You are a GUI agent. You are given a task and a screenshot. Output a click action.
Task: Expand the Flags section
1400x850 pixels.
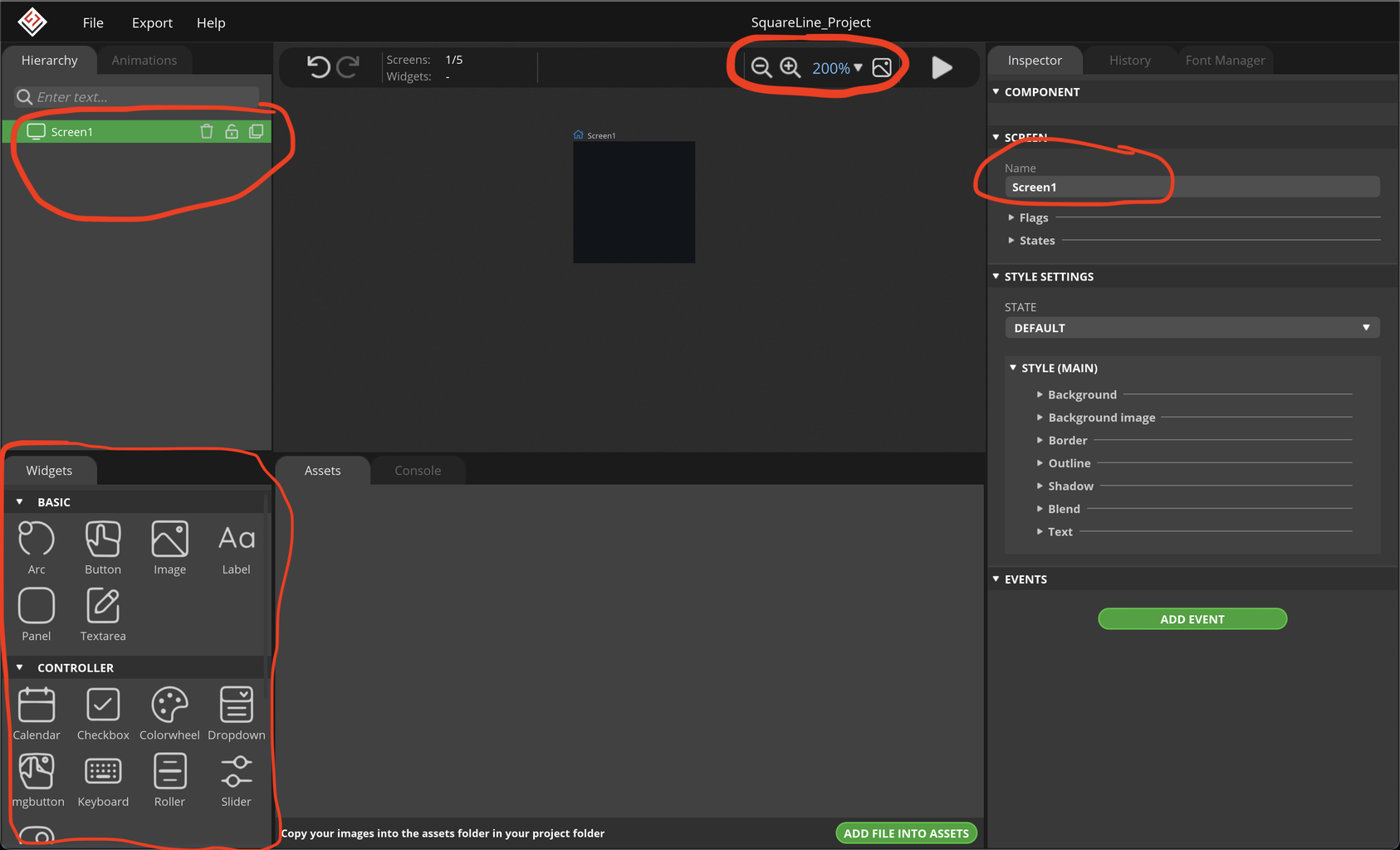point(1011,217)
